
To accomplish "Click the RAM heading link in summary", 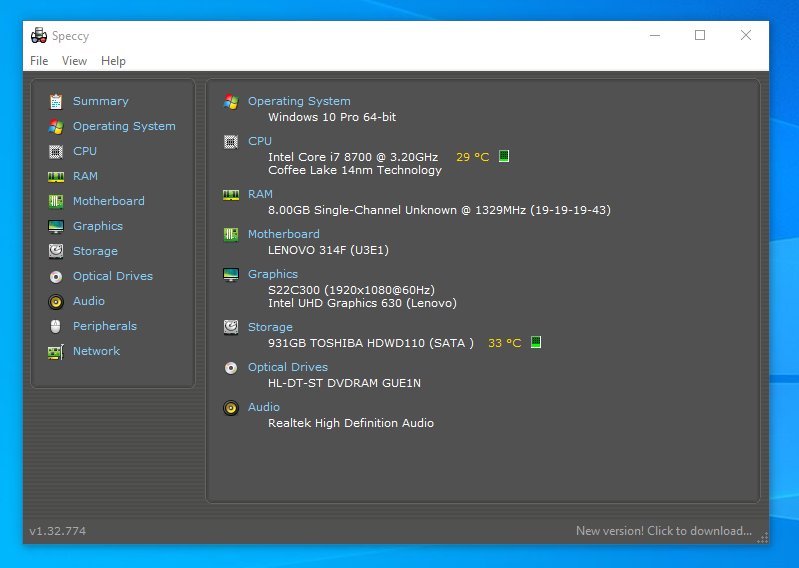I will pyautogui.click(x=260, y=194).
